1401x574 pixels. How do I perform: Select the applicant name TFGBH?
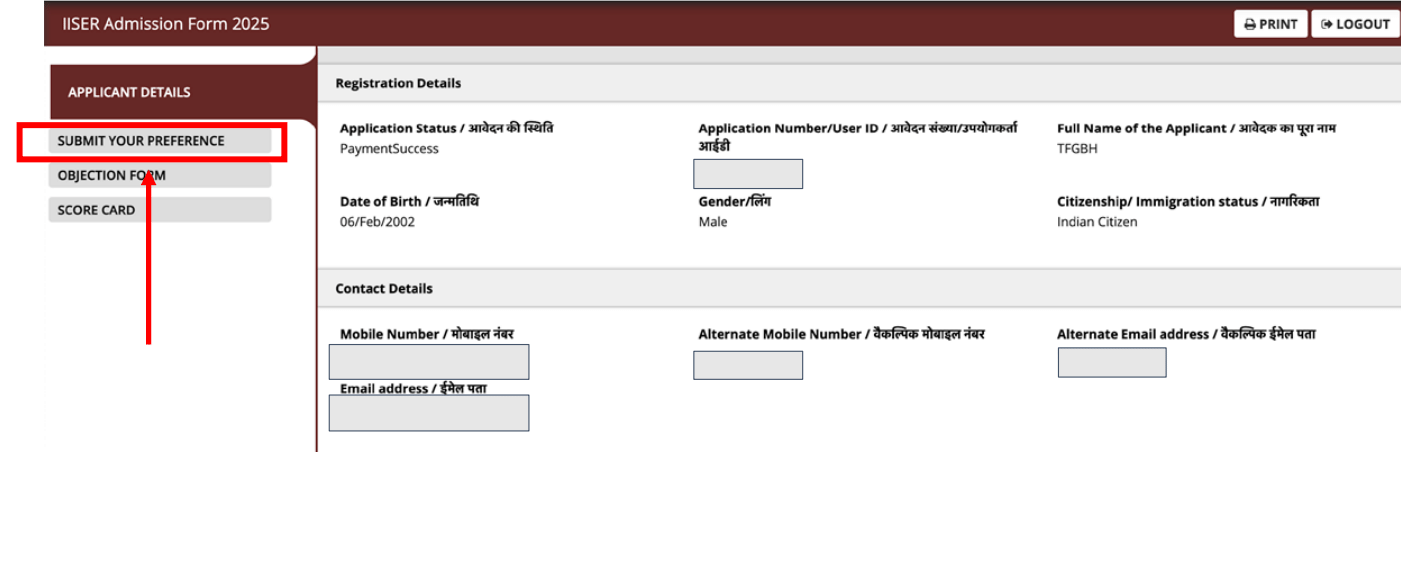[x=1077, y=149]
